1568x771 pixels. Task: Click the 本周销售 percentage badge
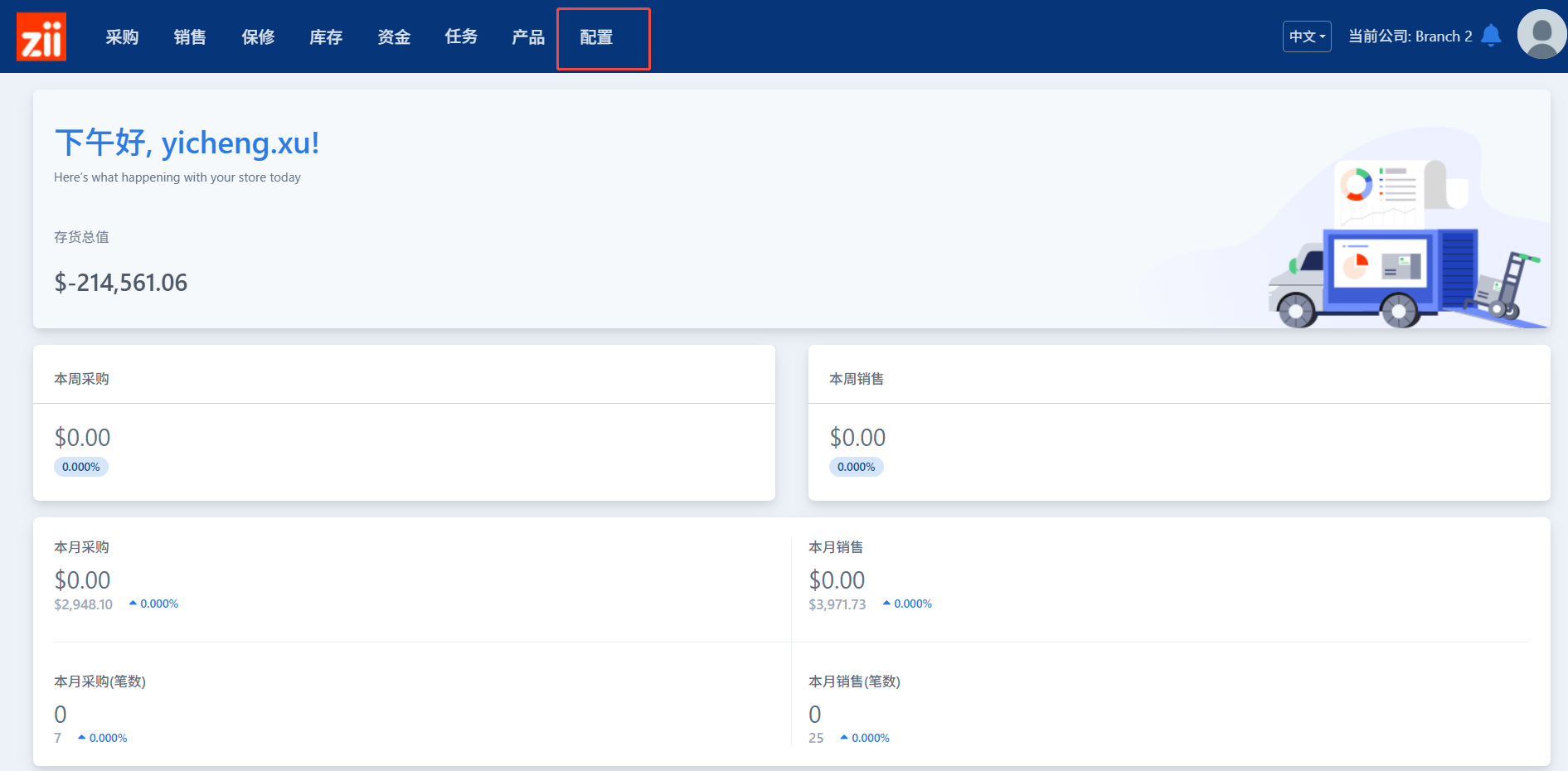857,467
